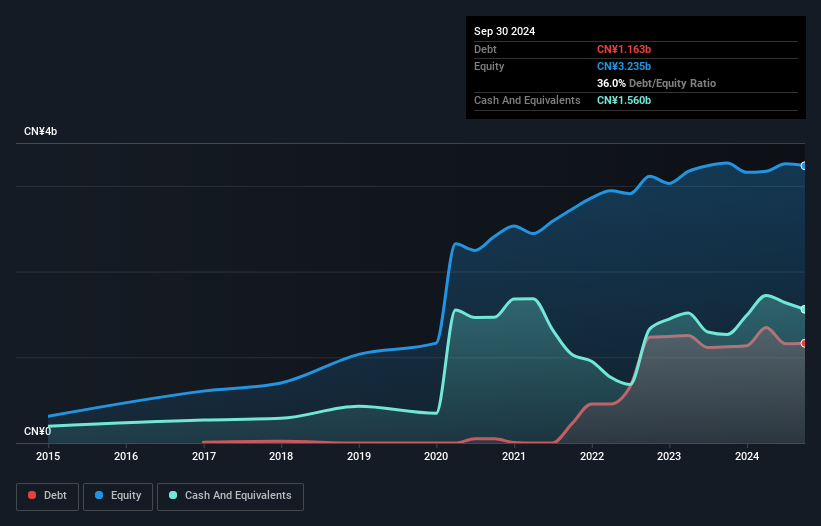Click the Cash end-point marker on chart
Screen dimensions: 821x526
tap(804, 309)
